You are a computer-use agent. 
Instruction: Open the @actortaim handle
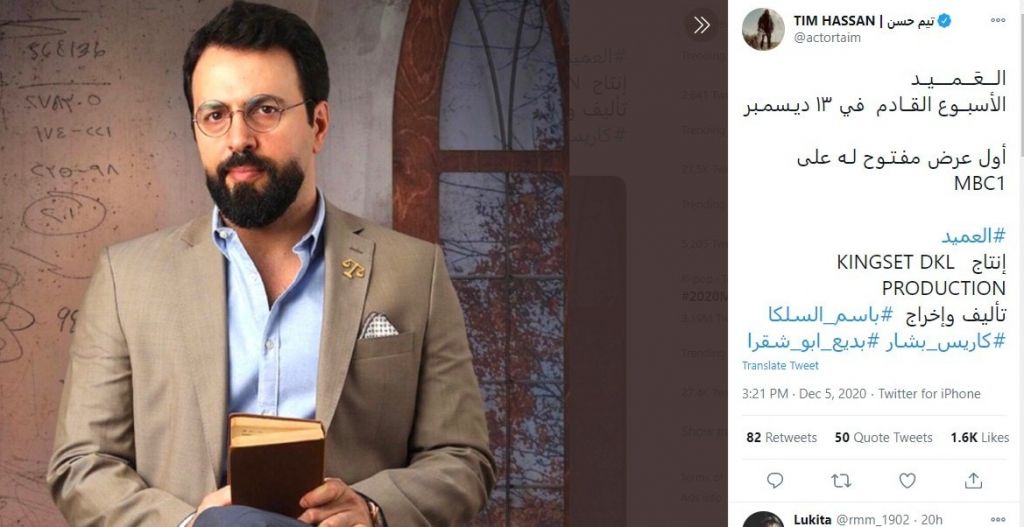(x=827, y=38)
